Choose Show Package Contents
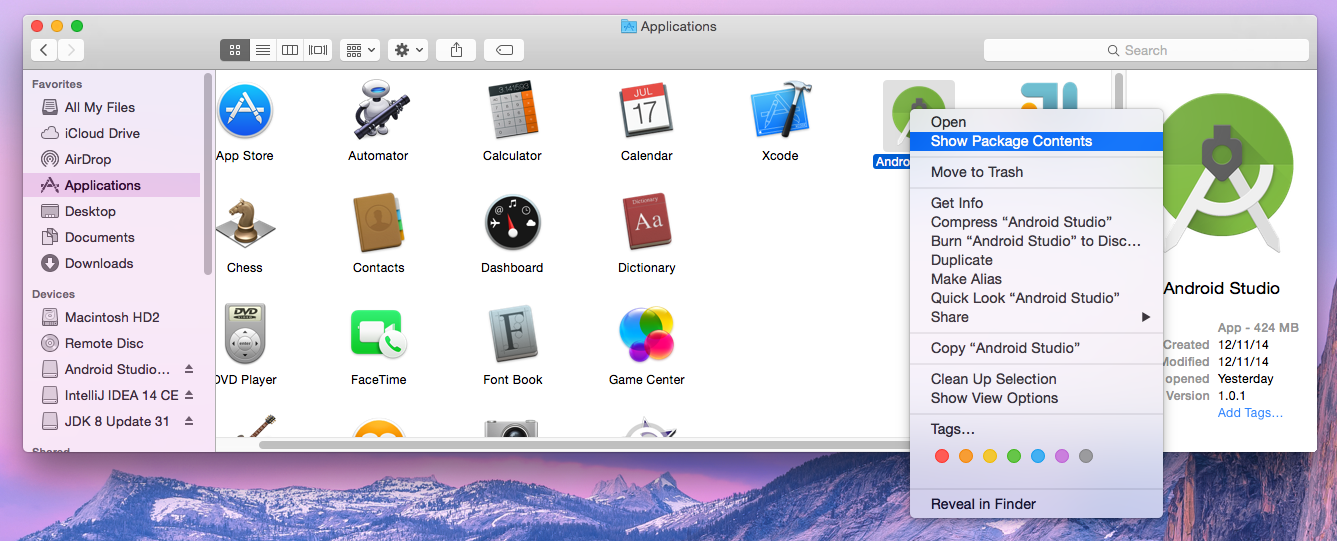This screenshot has height=541, width=1337. point(1036,141)
